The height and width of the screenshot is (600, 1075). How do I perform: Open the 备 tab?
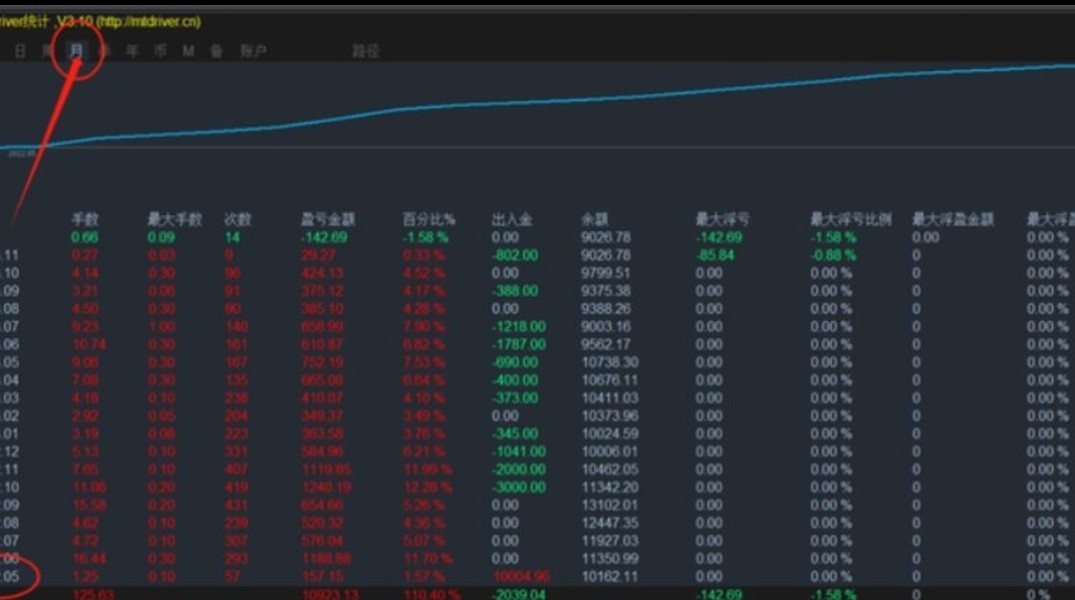217,51
